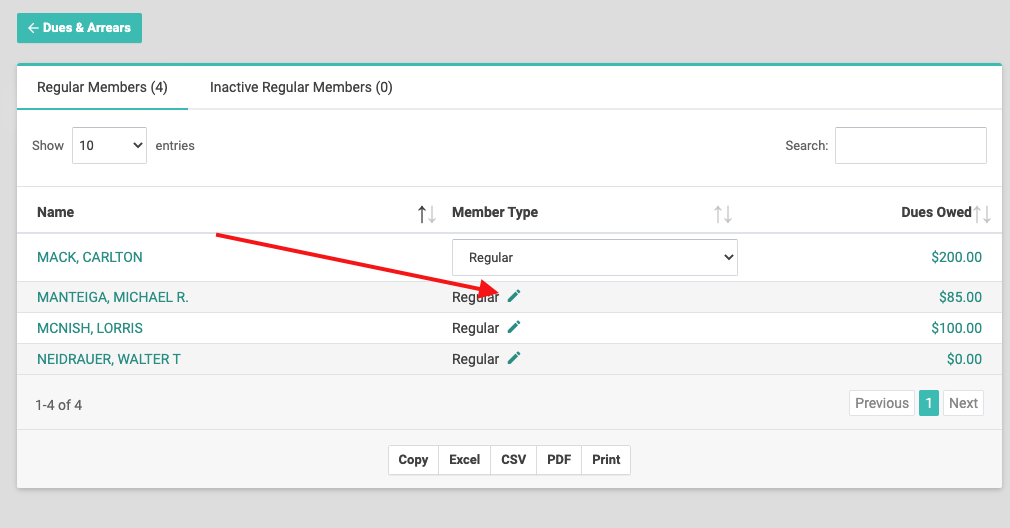This screenshot has height=528, width=1010.
Task: Open MANTEIGA, MICHAEL R. member link
Action: tap(113, 297)
